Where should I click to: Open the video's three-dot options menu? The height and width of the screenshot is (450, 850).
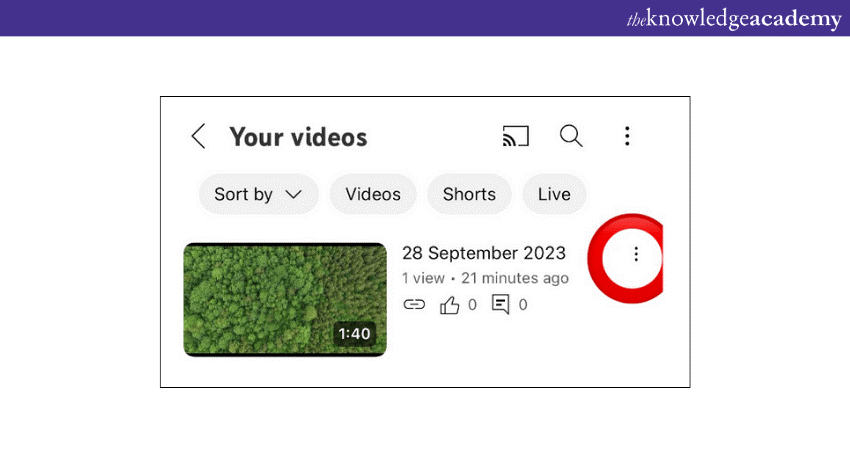tap(636, 255)
